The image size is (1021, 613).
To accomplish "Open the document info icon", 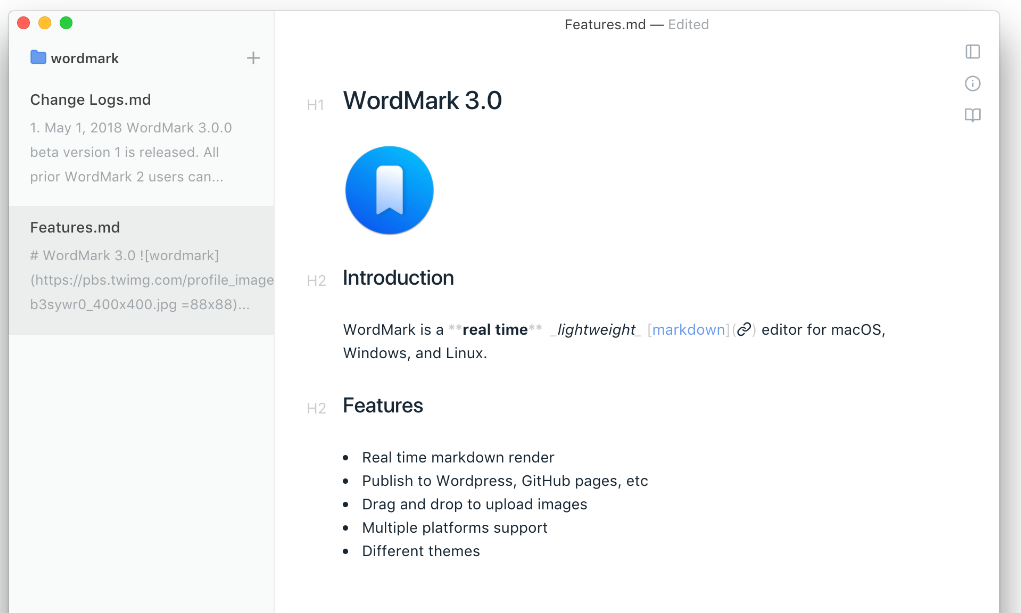I will [972, 84].
